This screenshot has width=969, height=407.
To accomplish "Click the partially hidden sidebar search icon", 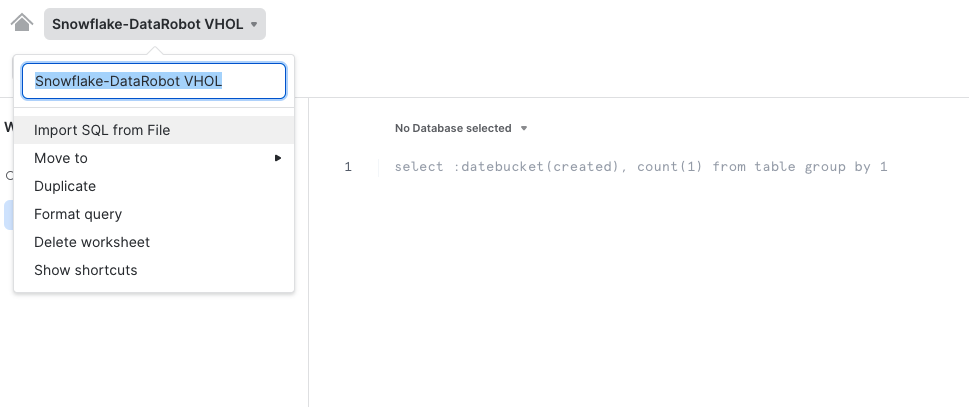I will tap(9, 175).
